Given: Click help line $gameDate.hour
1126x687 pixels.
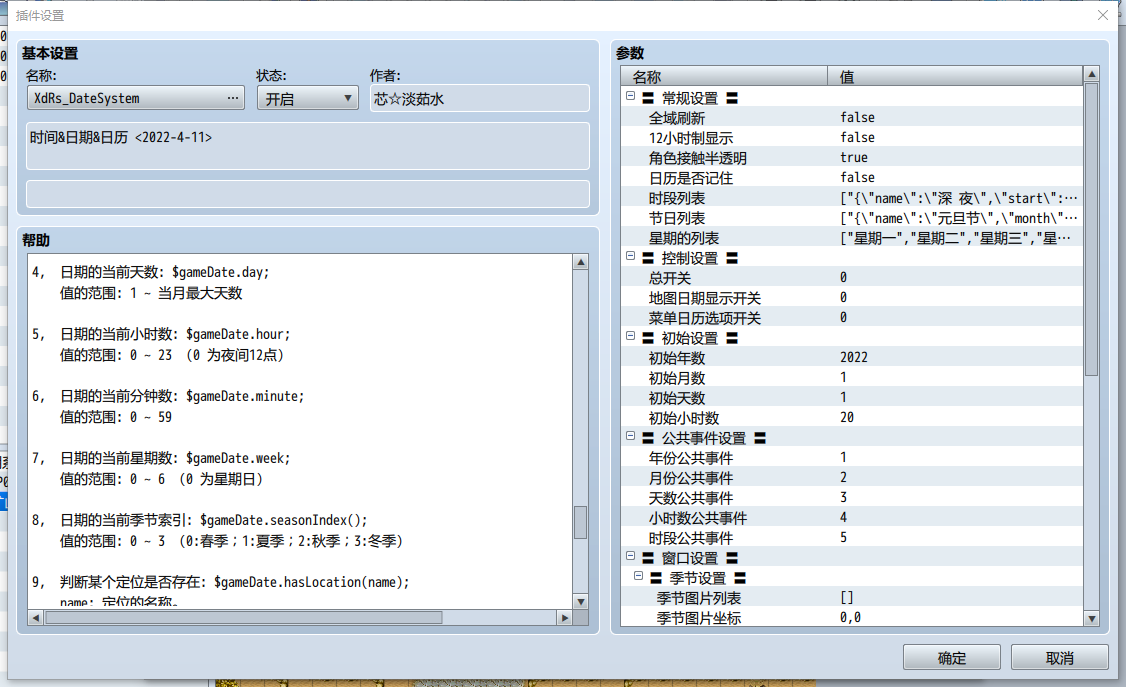Looking at the screenshot, I should point(238,334).
